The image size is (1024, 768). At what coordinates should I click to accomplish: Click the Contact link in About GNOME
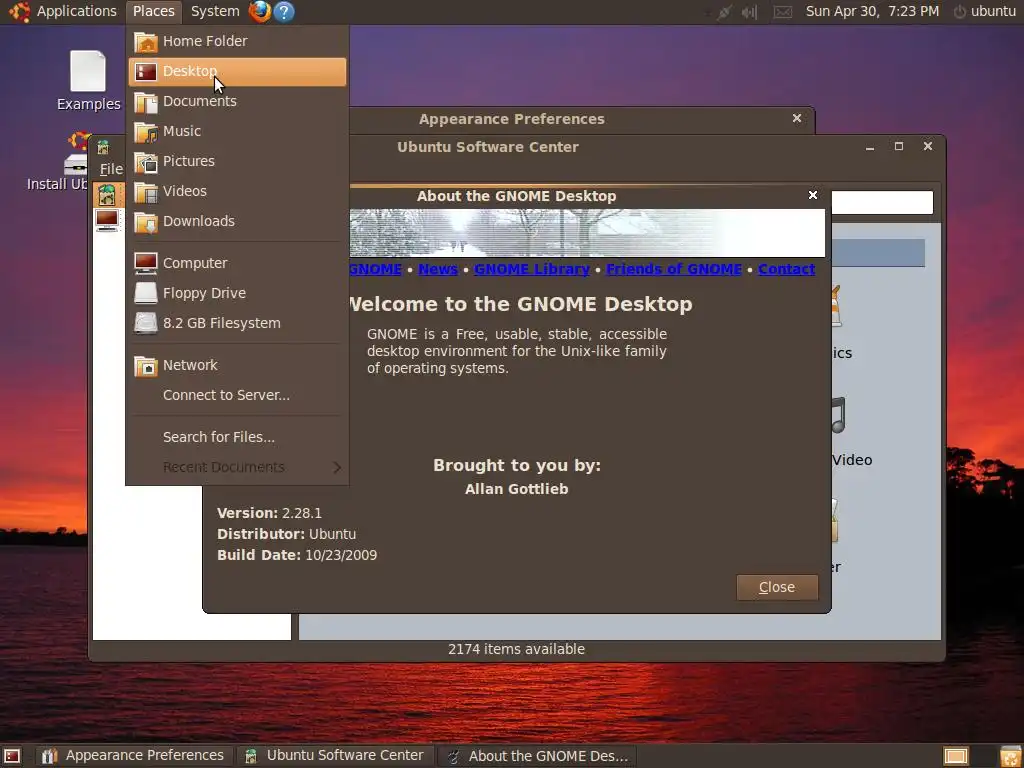786,269
